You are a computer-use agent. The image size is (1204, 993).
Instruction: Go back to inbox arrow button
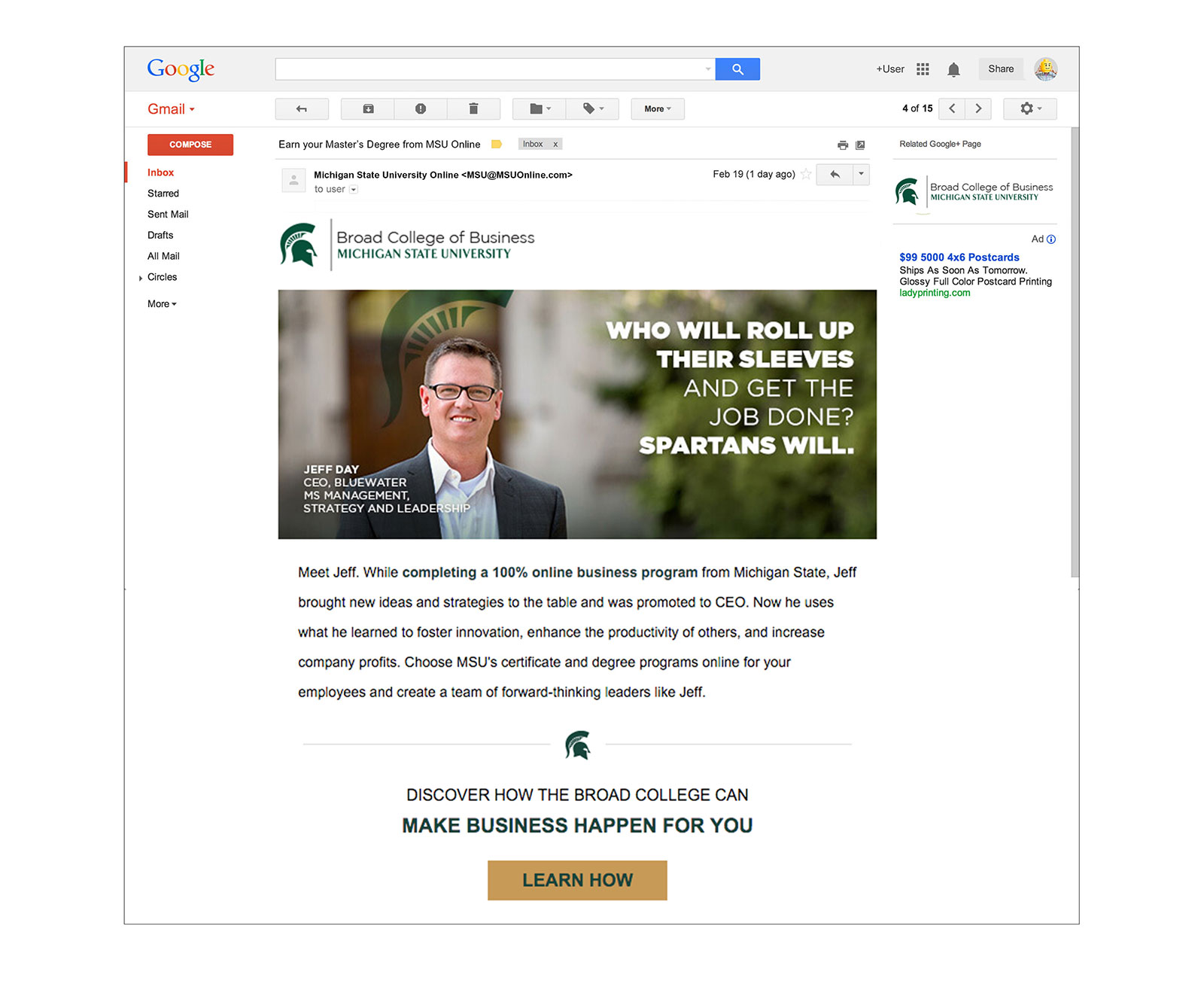(302, 109)
